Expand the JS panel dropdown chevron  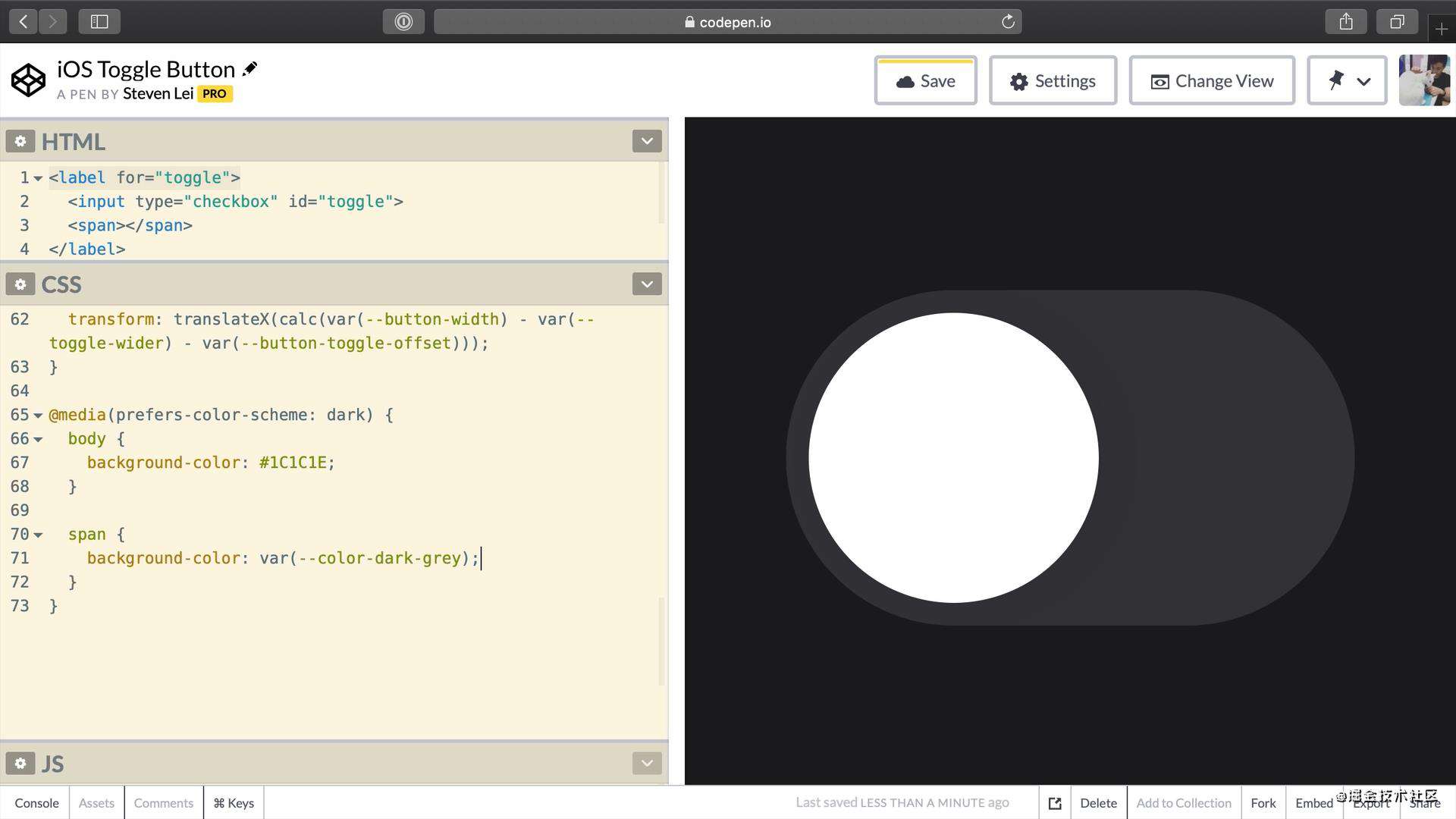click(647, 763)
